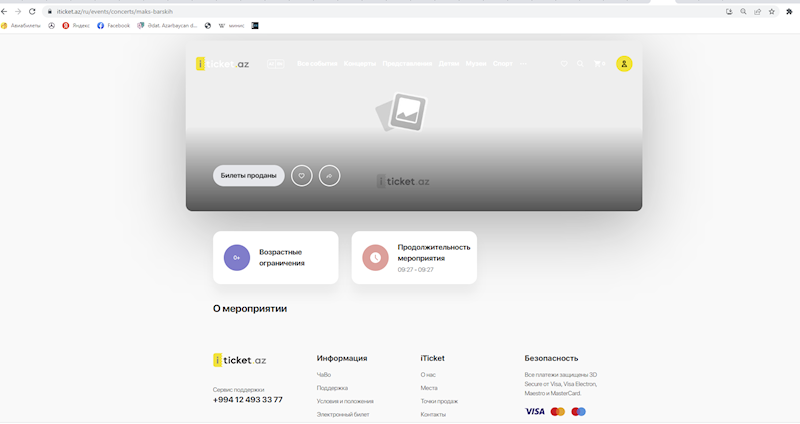Open the Авиабилеты bookmark
Screen dimensions: 800x424
tap(21, 26)
